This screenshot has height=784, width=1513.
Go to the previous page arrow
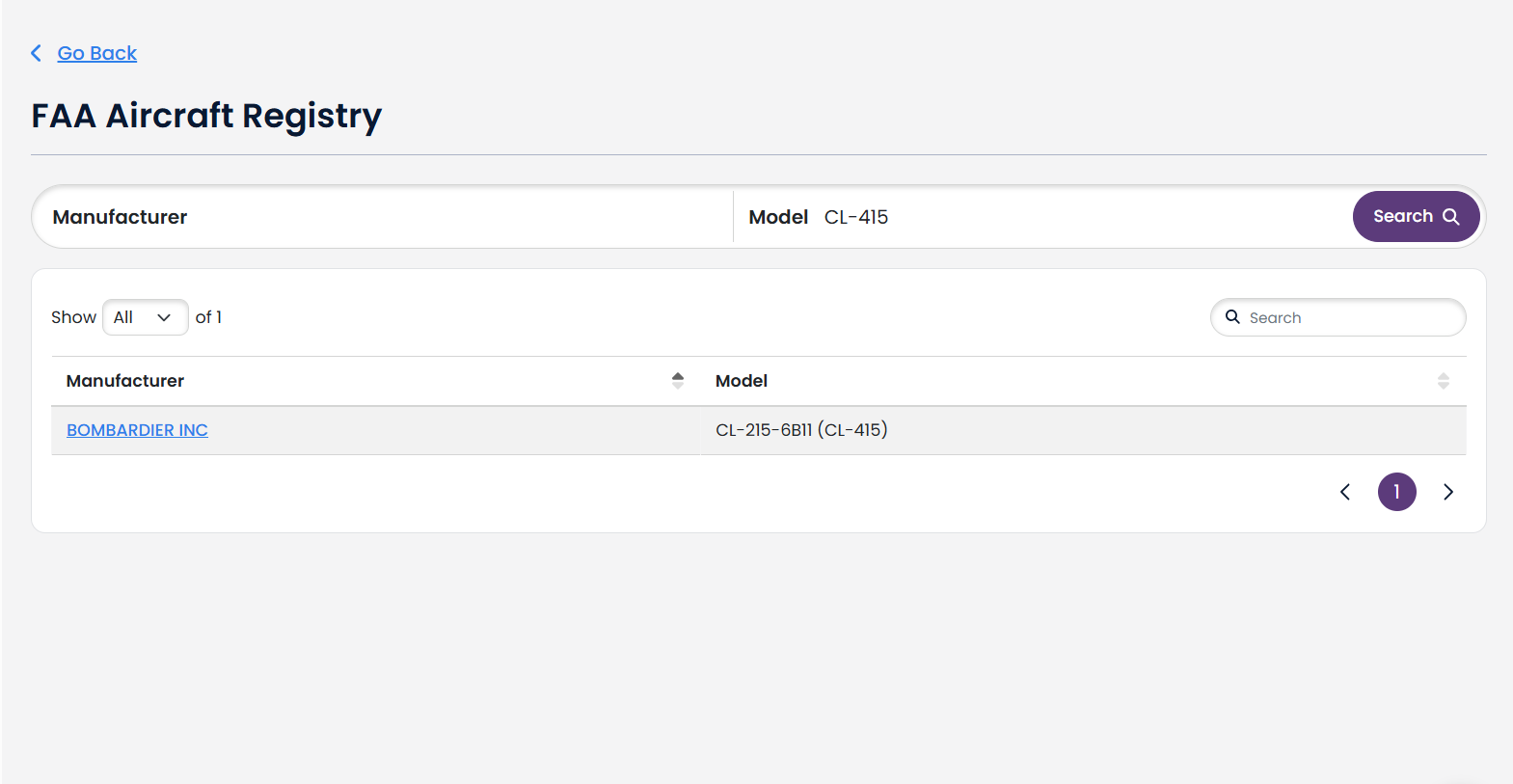(x=1345, y=492)
